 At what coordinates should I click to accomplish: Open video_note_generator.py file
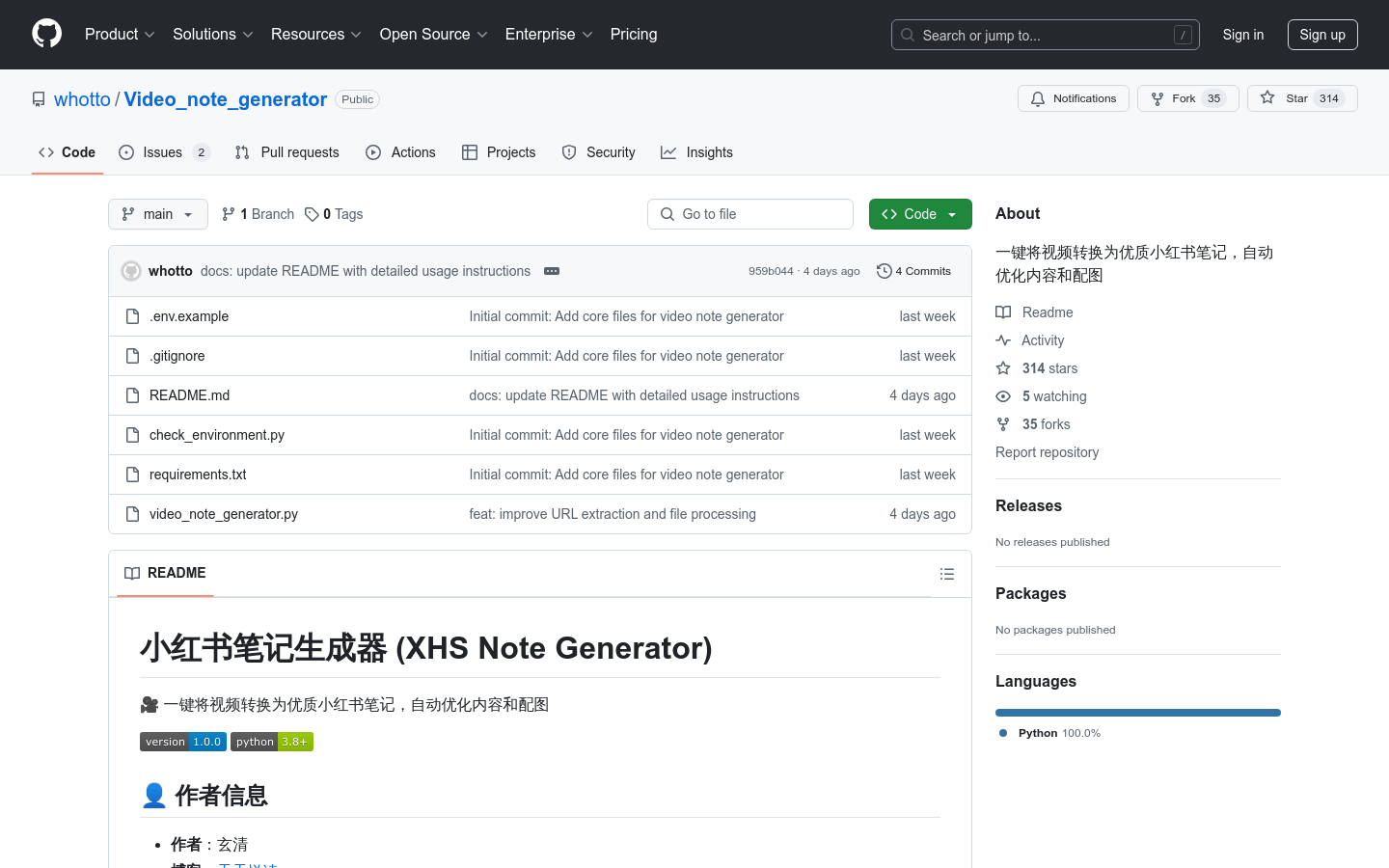224,514
